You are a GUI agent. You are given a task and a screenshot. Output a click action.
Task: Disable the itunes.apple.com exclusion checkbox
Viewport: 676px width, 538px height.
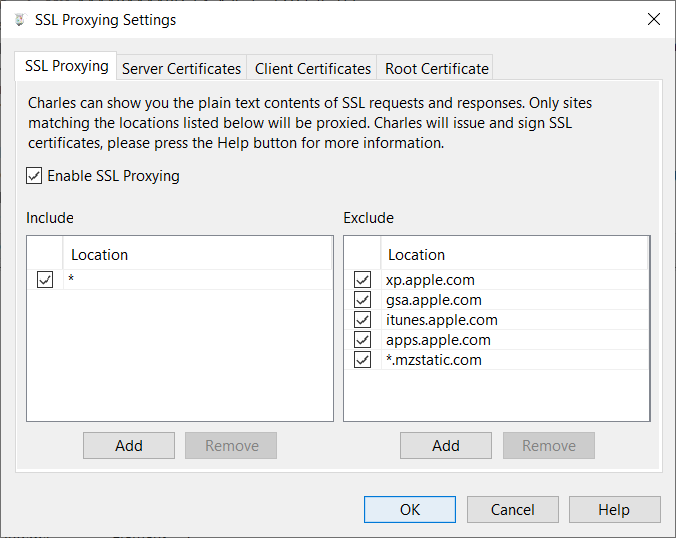click(362, 320)
